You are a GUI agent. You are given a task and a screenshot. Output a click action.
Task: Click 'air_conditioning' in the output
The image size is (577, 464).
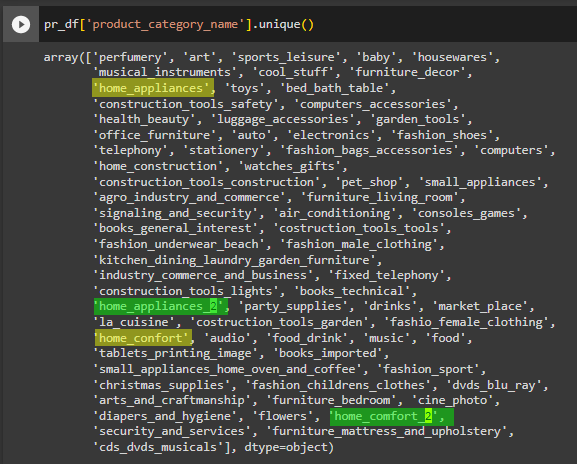coord(334,213)
